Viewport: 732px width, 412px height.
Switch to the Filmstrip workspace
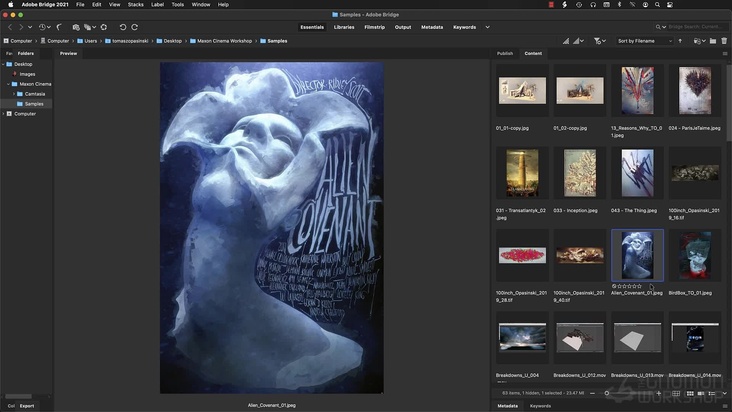tap(374, 27)
